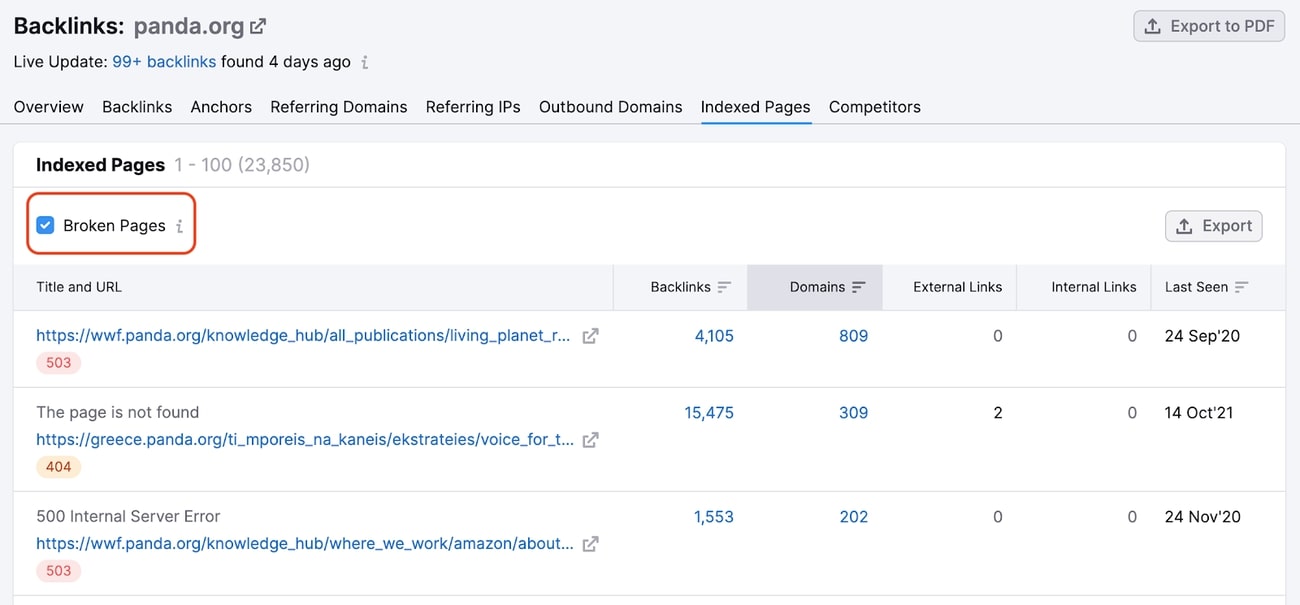Select the 404 status badge
The width and height of the screenshot is (1300, 605).
(59, 467)
